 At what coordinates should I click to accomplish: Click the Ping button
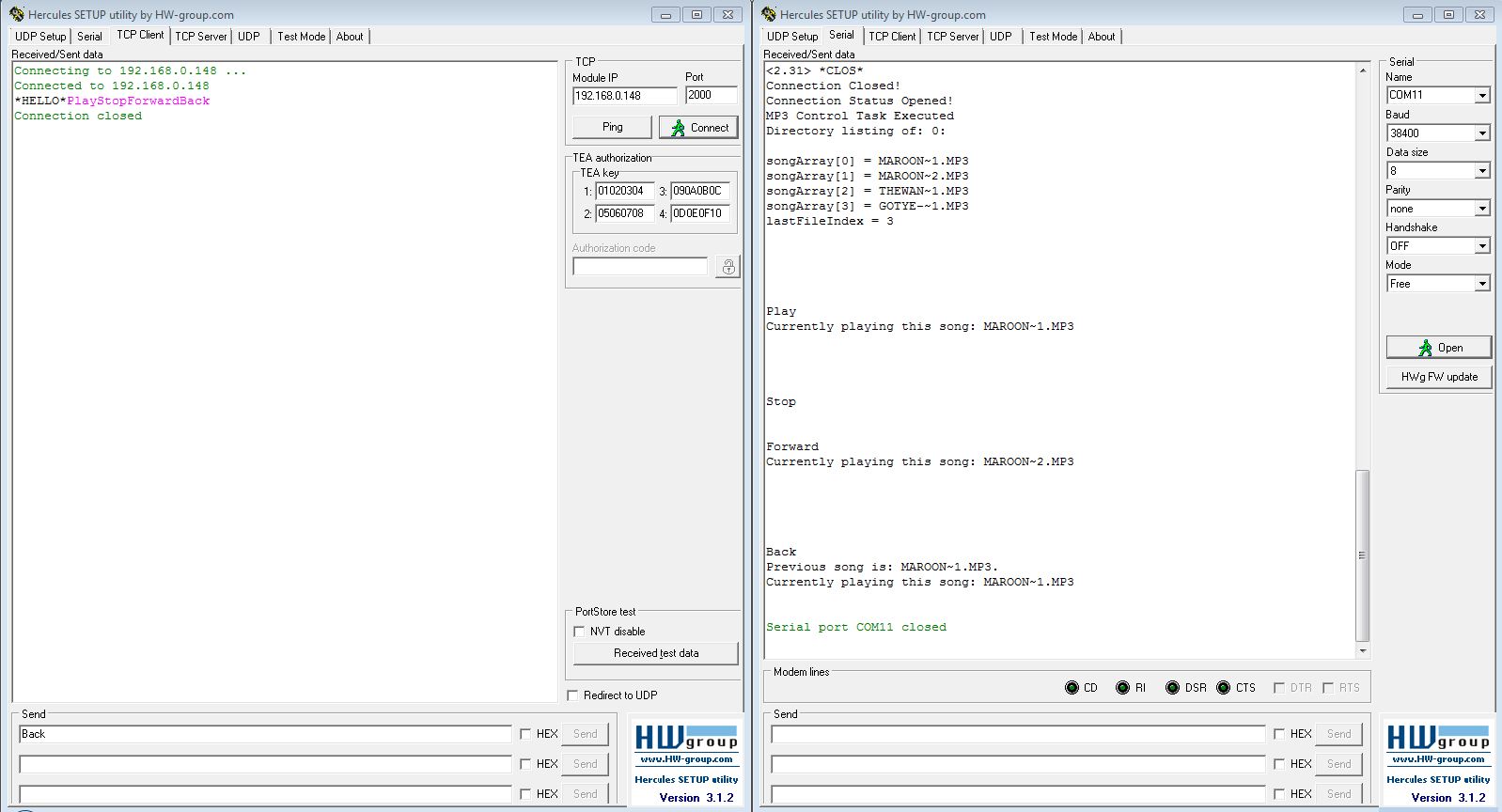point(612,127)
